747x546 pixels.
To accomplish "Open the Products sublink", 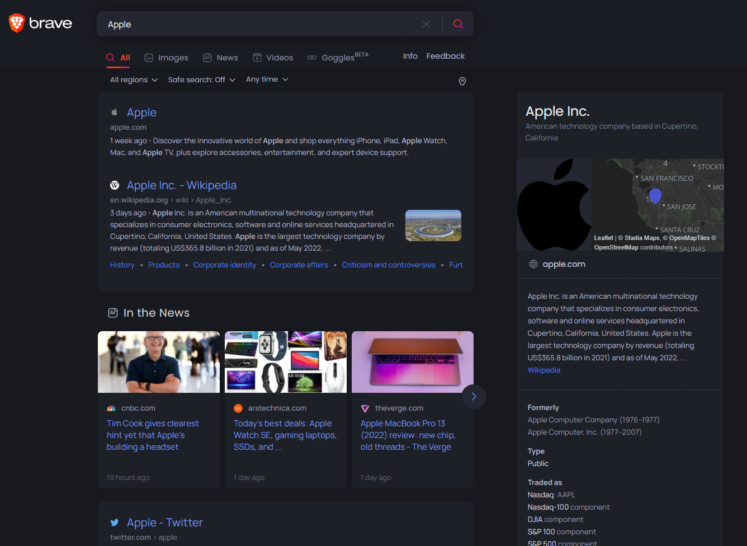I will (x=164, y=265).
